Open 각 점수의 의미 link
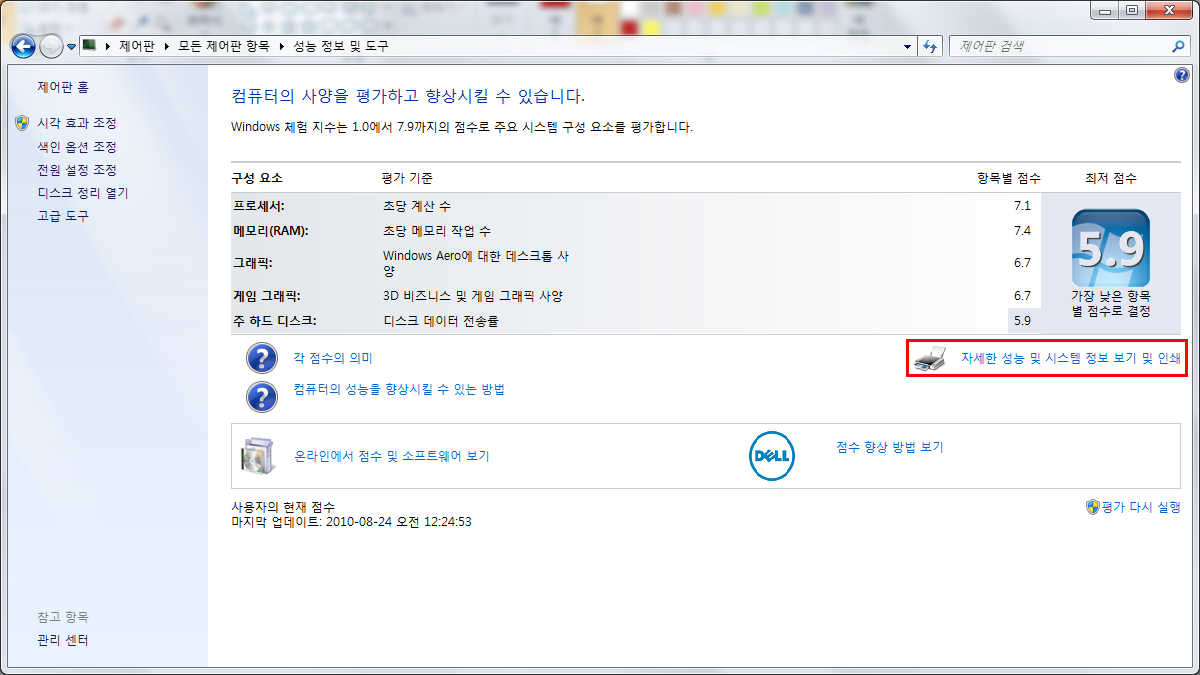This screenshot has height=675, width=1200. pos(333,358)
